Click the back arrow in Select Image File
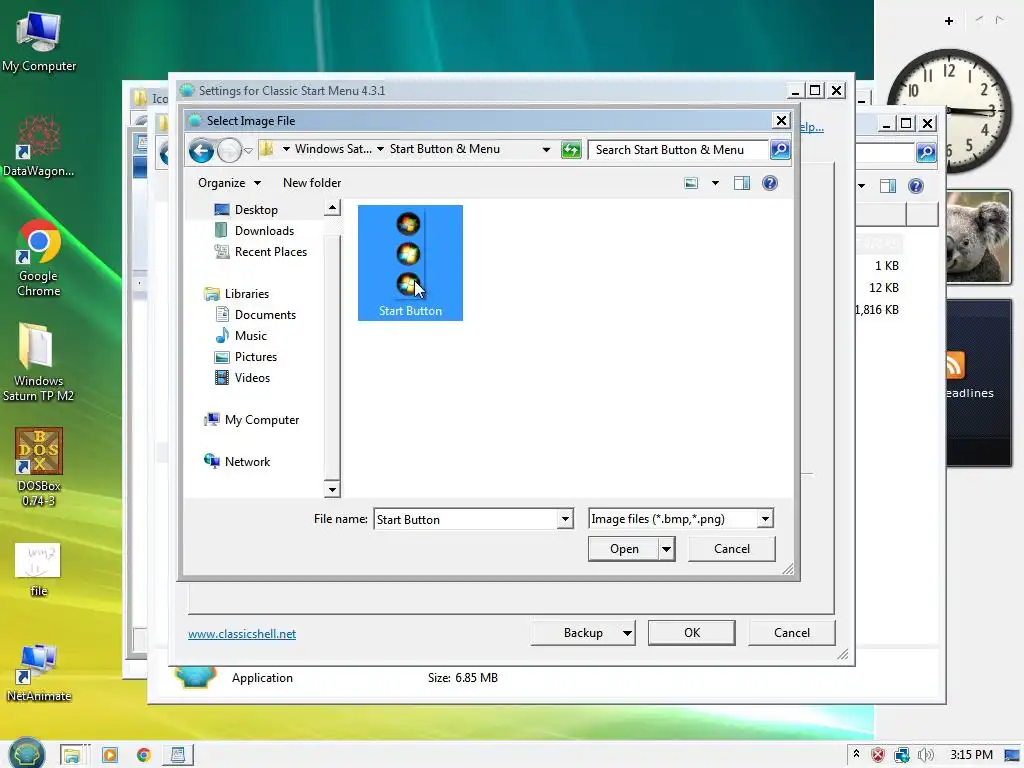Image resolution: width=1024 pixels, height=768 pixels. (x=201, y=151)
